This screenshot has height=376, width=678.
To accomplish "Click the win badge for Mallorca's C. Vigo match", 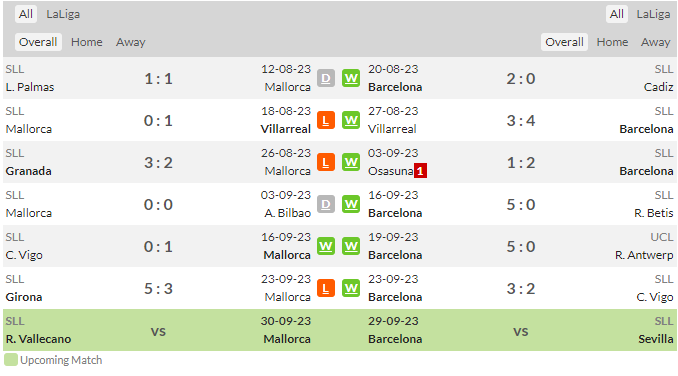I will pyautogui.click(x=326, y=246).
